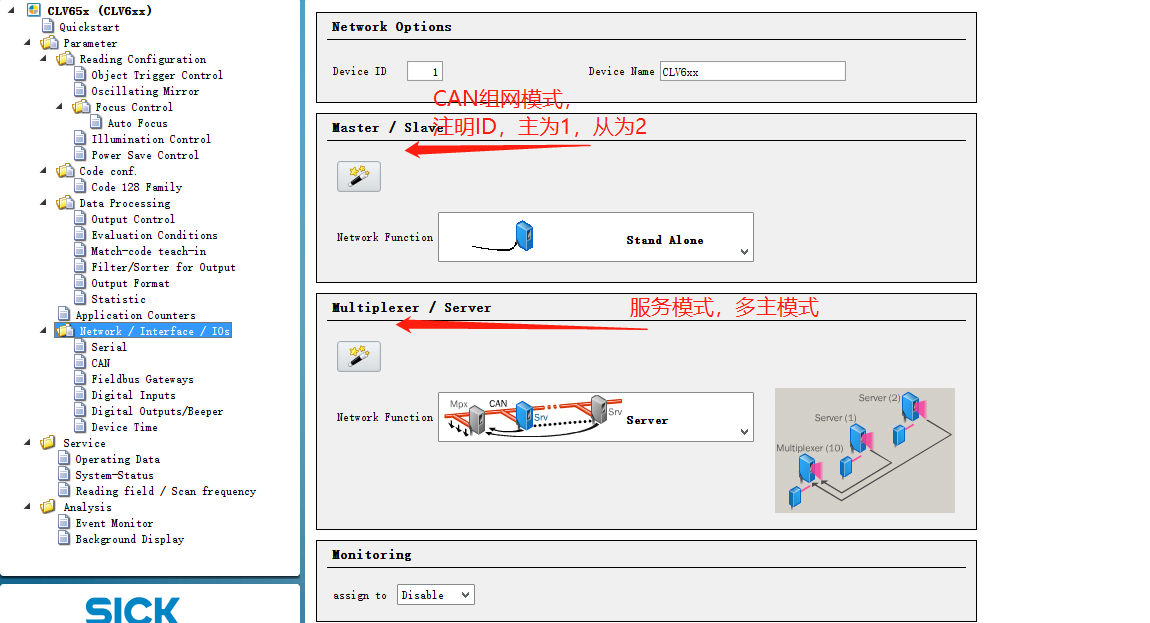This screenshot has height=623, width=1150.
Task: Click the Operating Data icon under Service
Action: point(66,458)
